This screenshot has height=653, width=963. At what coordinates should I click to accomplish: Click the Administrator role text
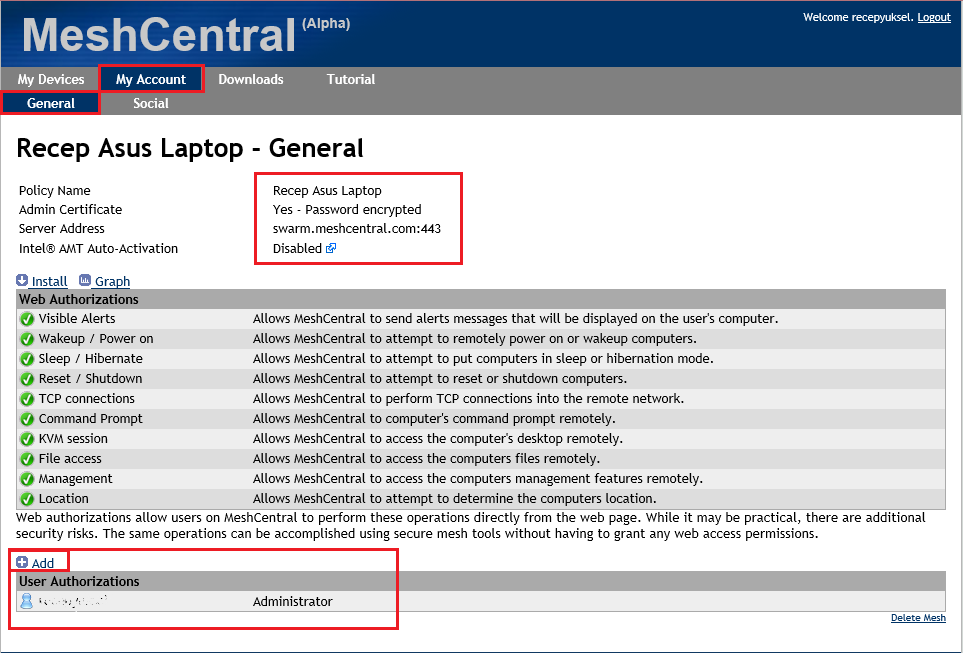point(292,601)
